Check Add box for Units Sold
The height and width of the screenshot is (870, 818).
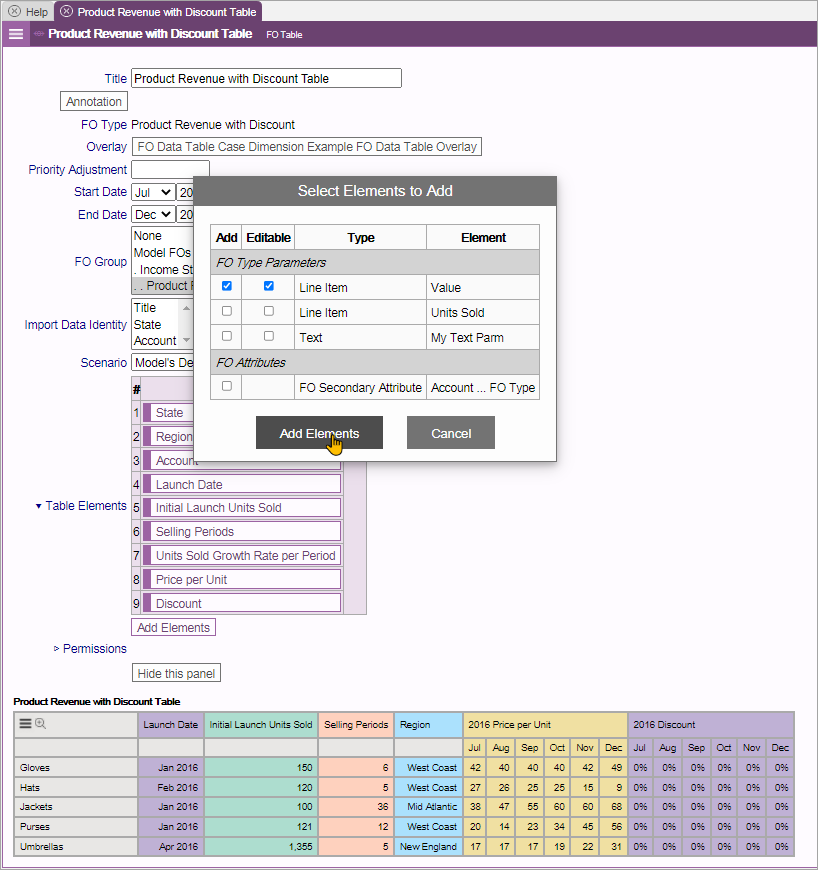point(226,311)
